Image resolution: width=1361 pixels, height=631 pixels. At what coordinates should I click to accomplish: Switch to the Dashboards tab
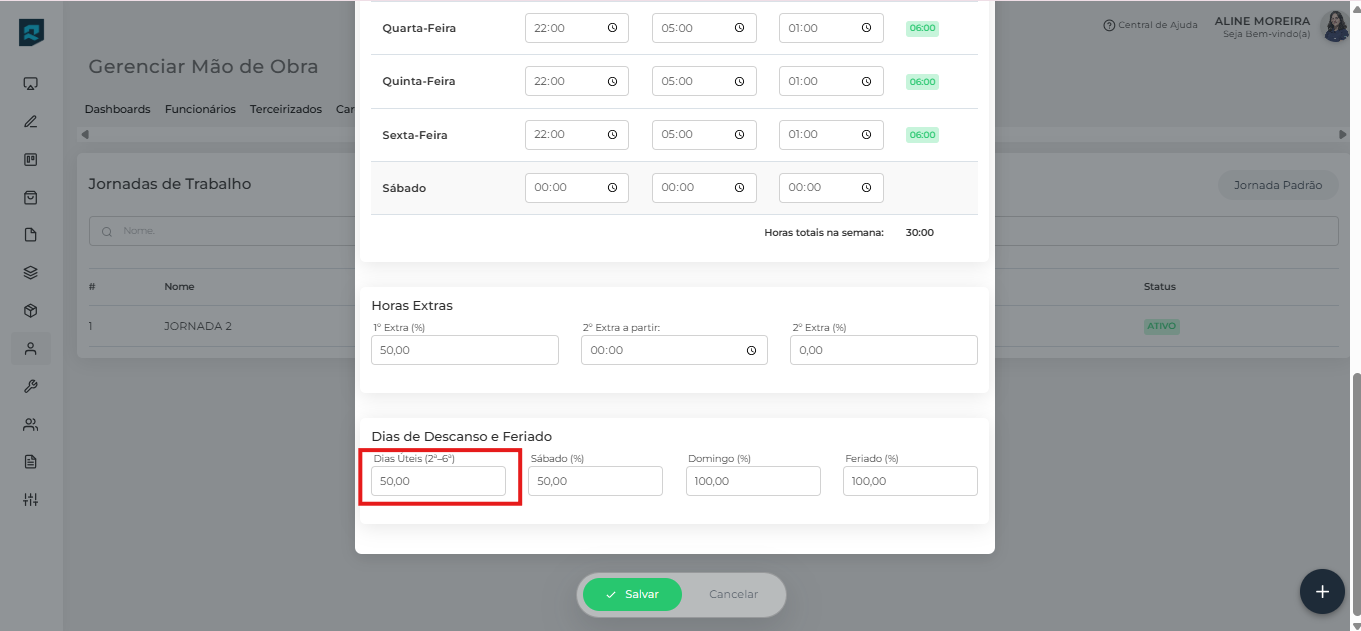click(x=117, y=109)
